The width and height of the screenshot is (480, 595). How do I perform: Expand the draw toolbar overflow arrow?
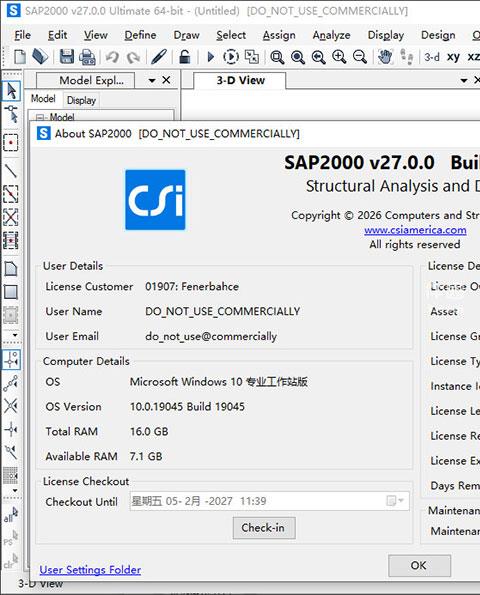15,335
